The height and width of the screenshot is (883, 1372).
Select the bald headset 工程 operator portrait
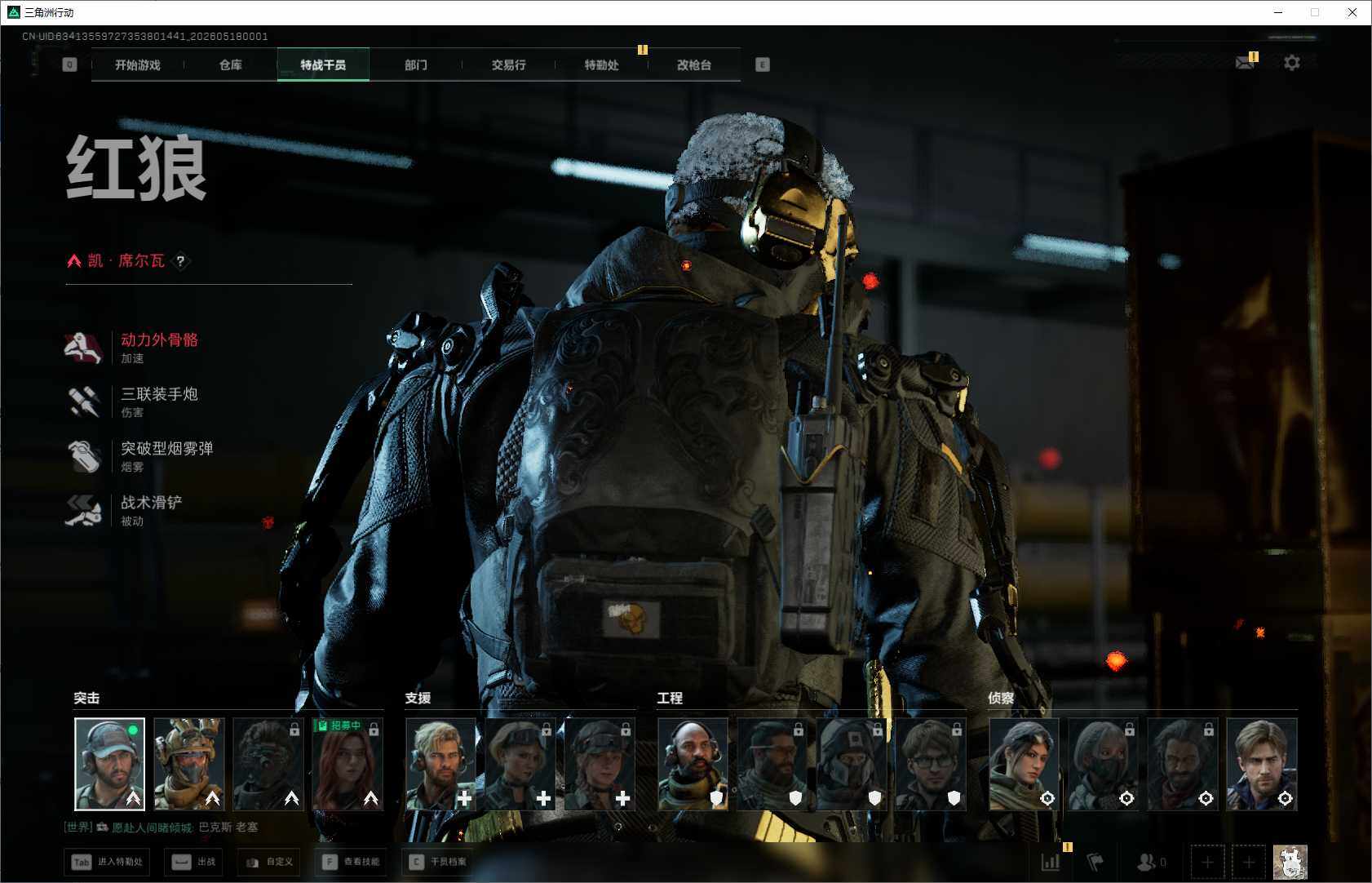[x=693, y=764]
